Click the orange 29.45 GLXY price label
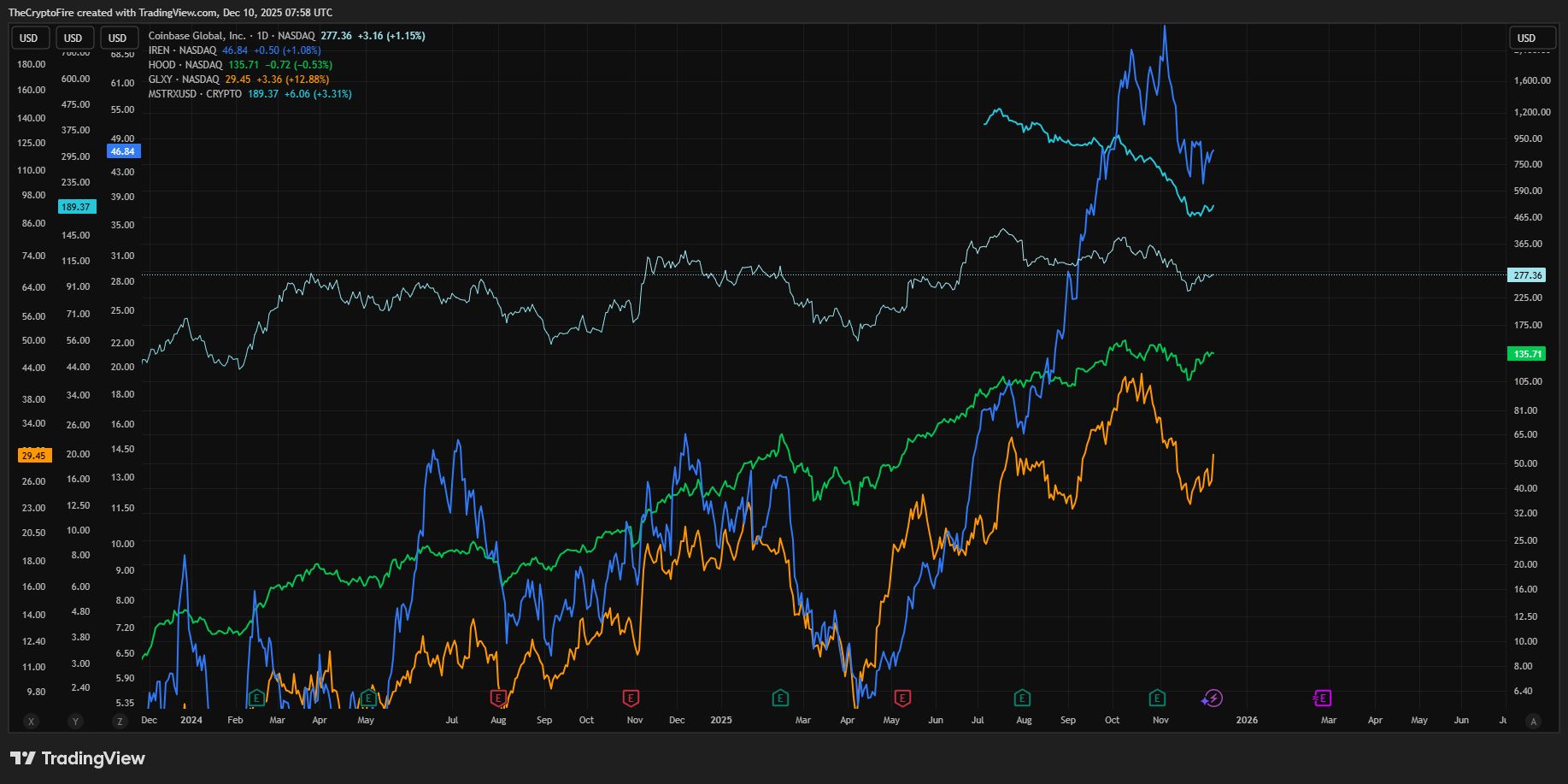The height and width of the screenshot is (784, 1568). tap(33, 455)
